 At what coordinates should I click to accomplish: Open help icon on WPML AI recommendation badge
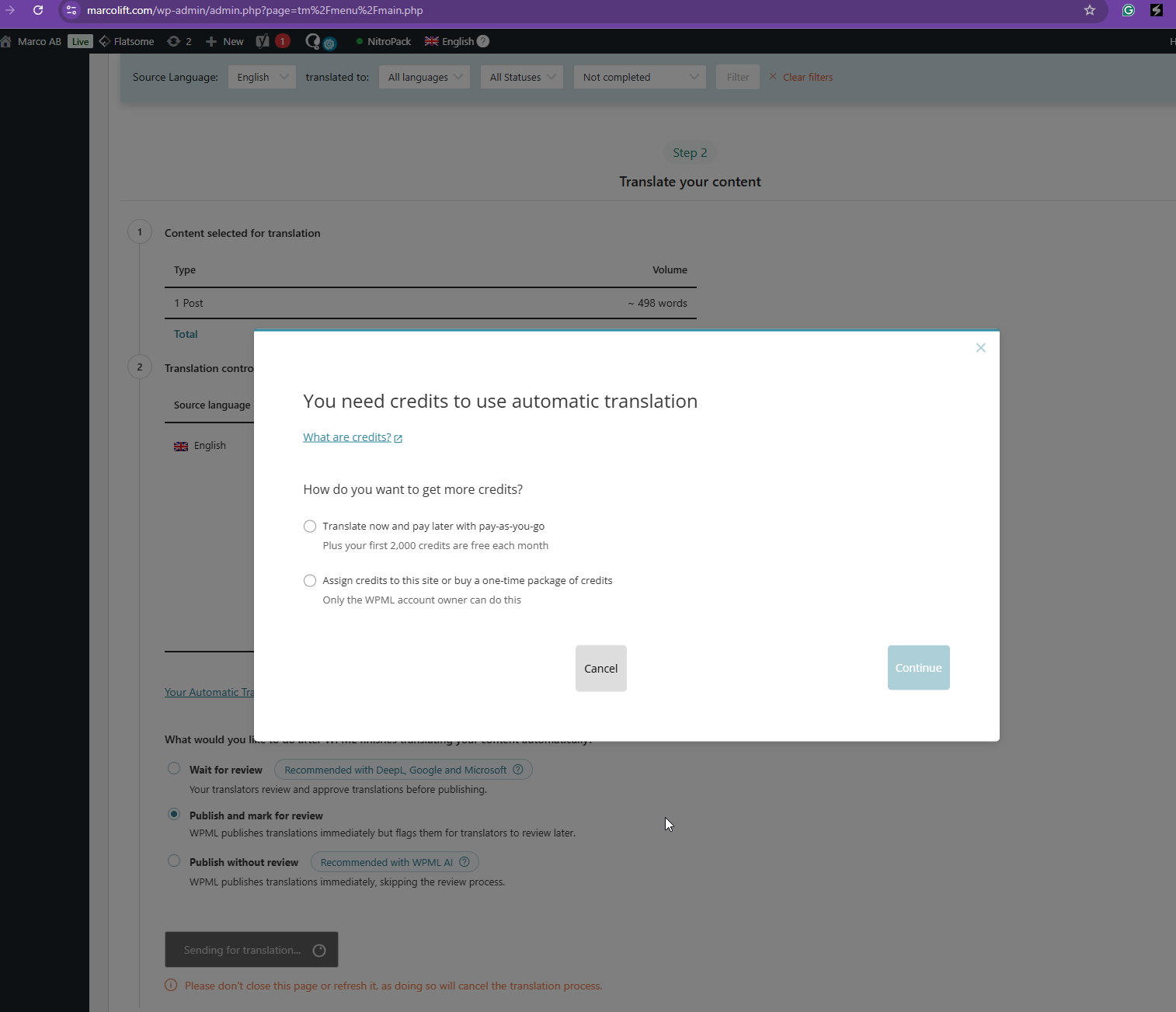[464, 862]
